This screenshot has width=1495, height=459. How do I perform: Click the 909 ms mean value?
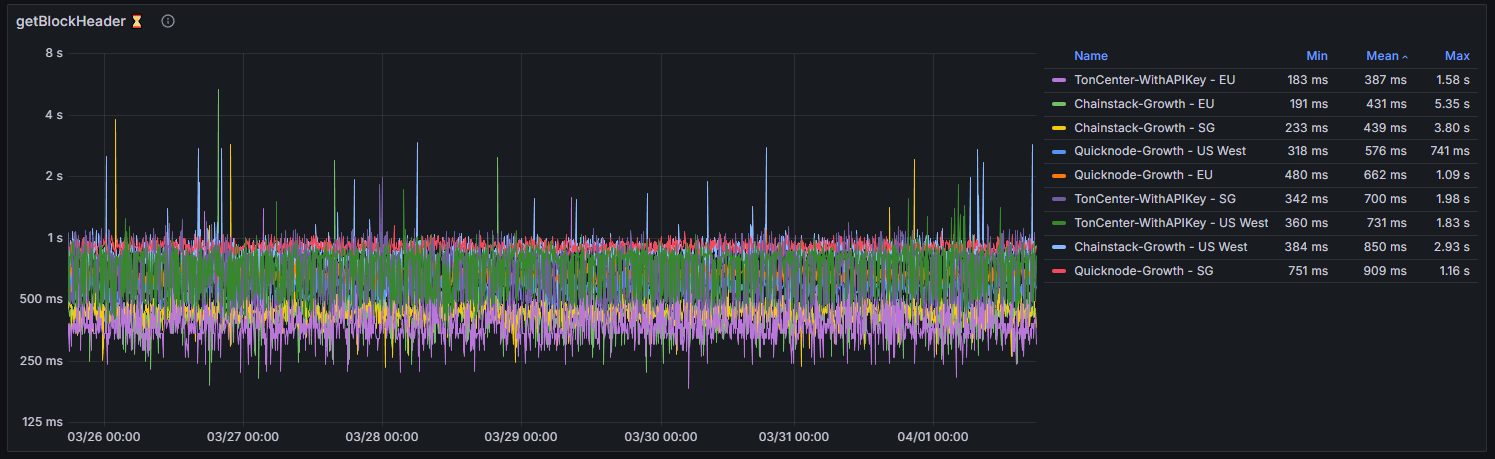(1385, 271)
